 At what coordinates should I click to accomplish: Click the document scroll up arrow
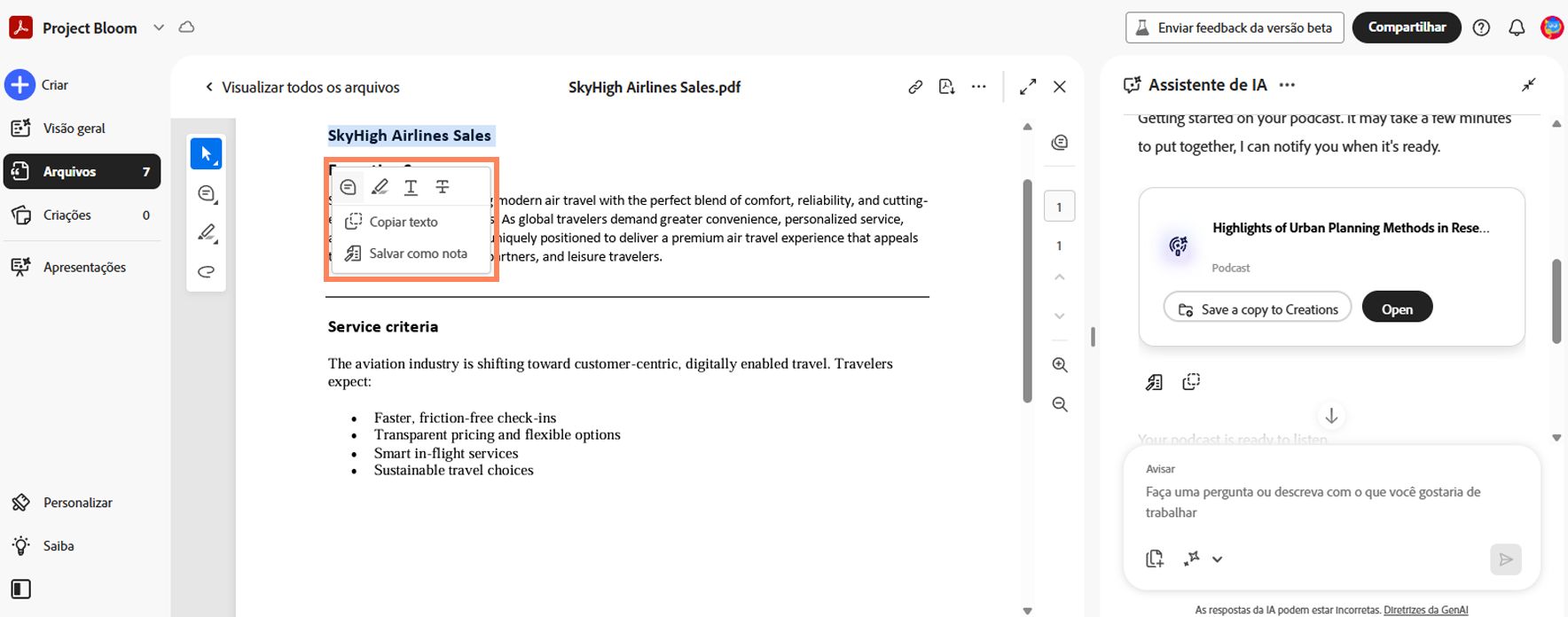point(1027,127)
